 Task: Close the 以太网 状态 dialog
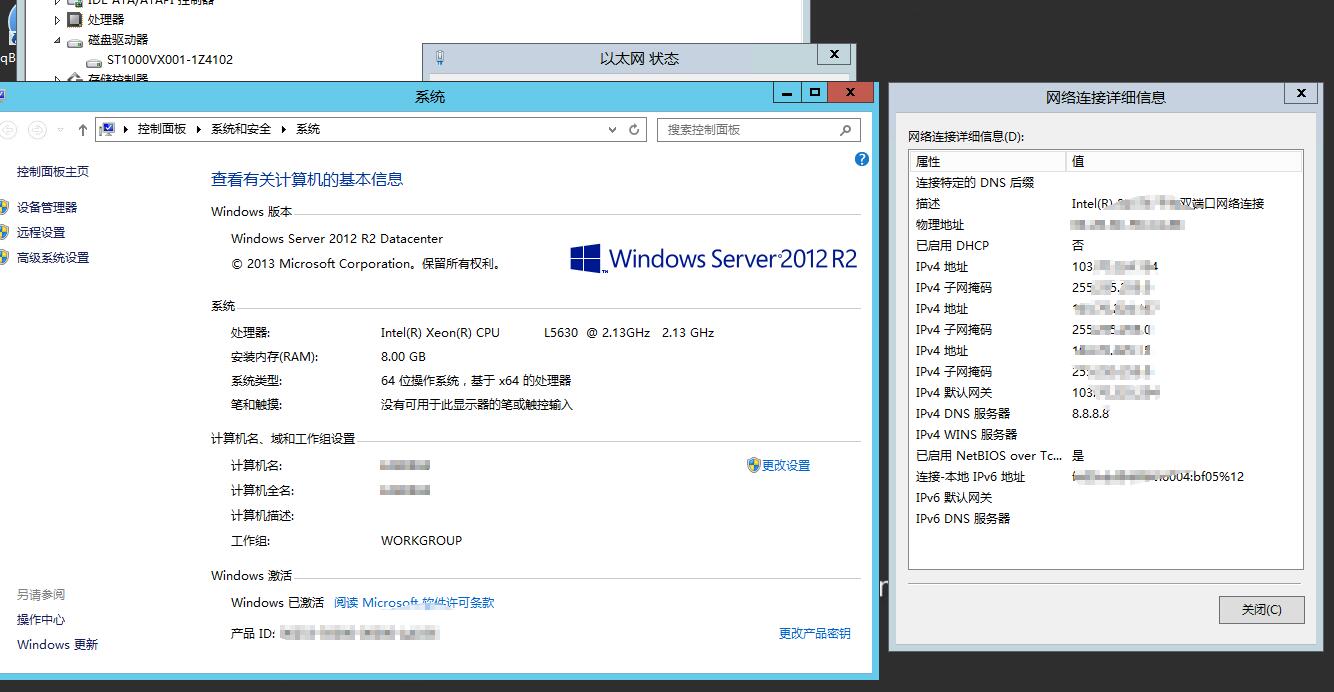834,54
